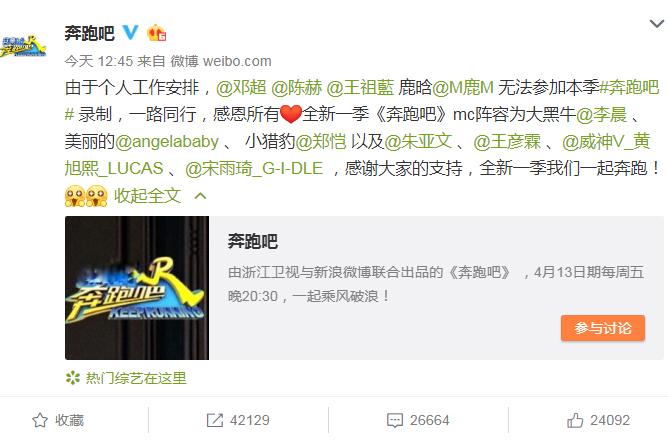Click the comment icon with 26664
668x442 pixels.
coord(394,420)
